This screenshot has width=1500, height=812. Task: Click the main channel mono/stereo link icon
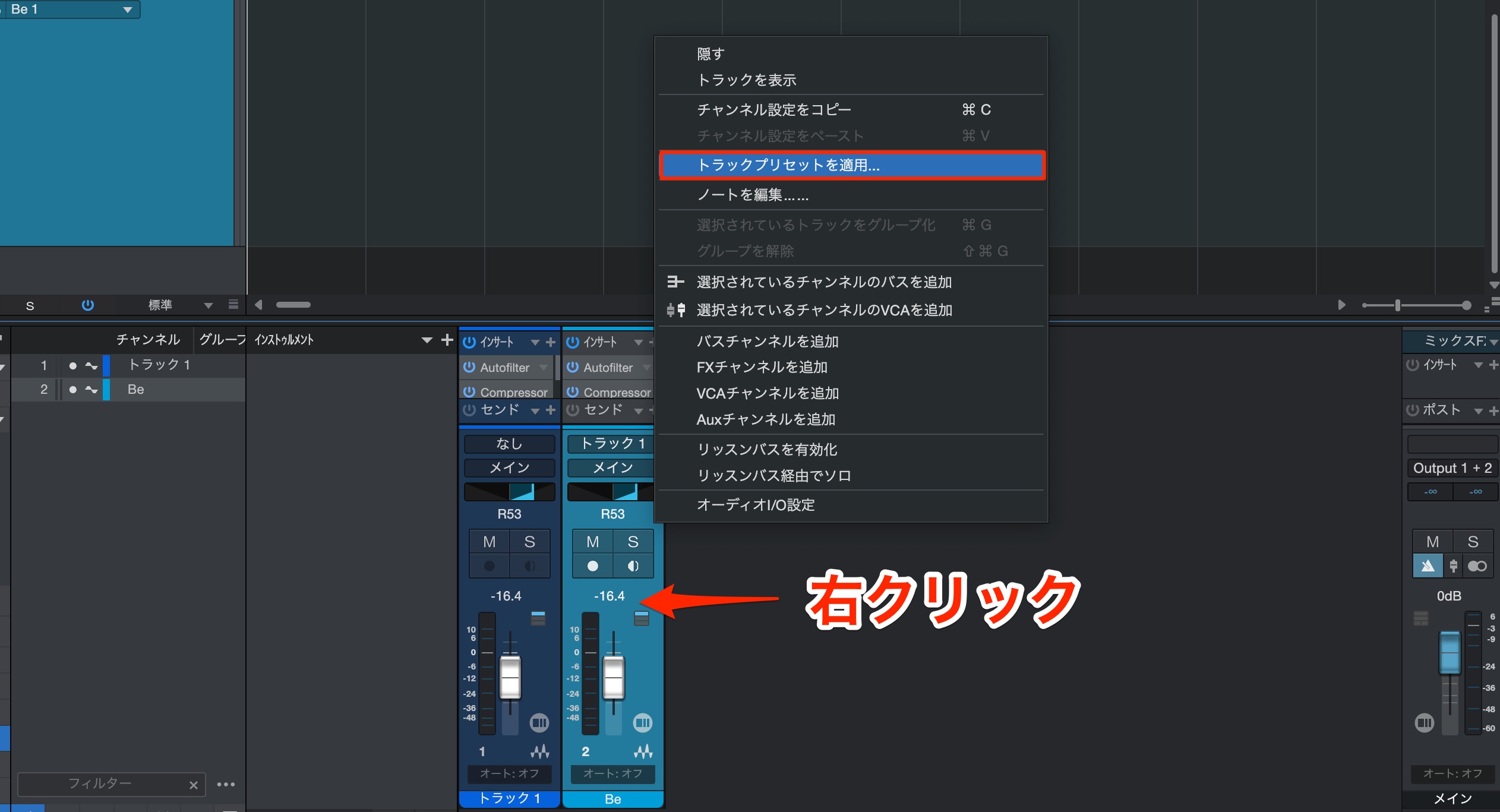[x=1477, y=566]
